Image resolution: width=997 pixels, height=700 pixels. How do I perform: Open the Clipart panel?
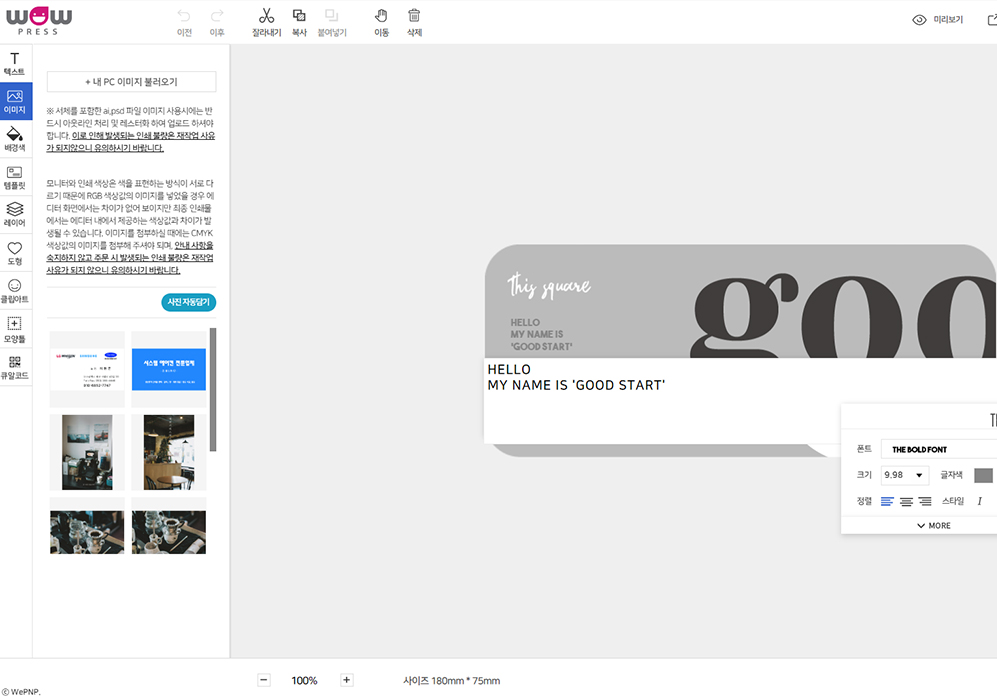tap(15, 291)
